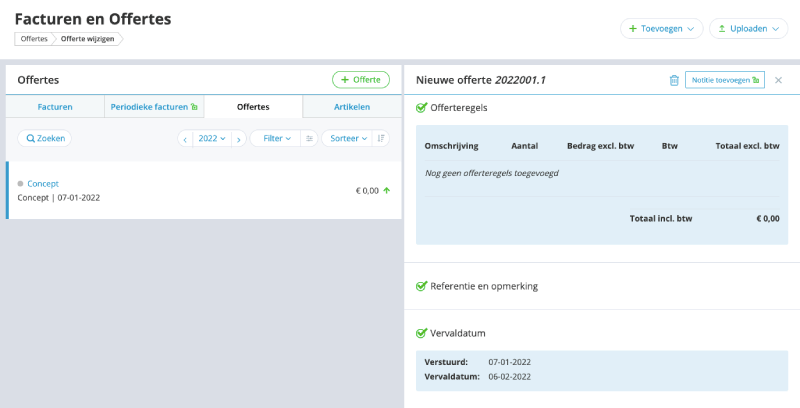Close the Nieuwe offerte panel
This screenshot has height=408, width=800.
click(779, 80)
